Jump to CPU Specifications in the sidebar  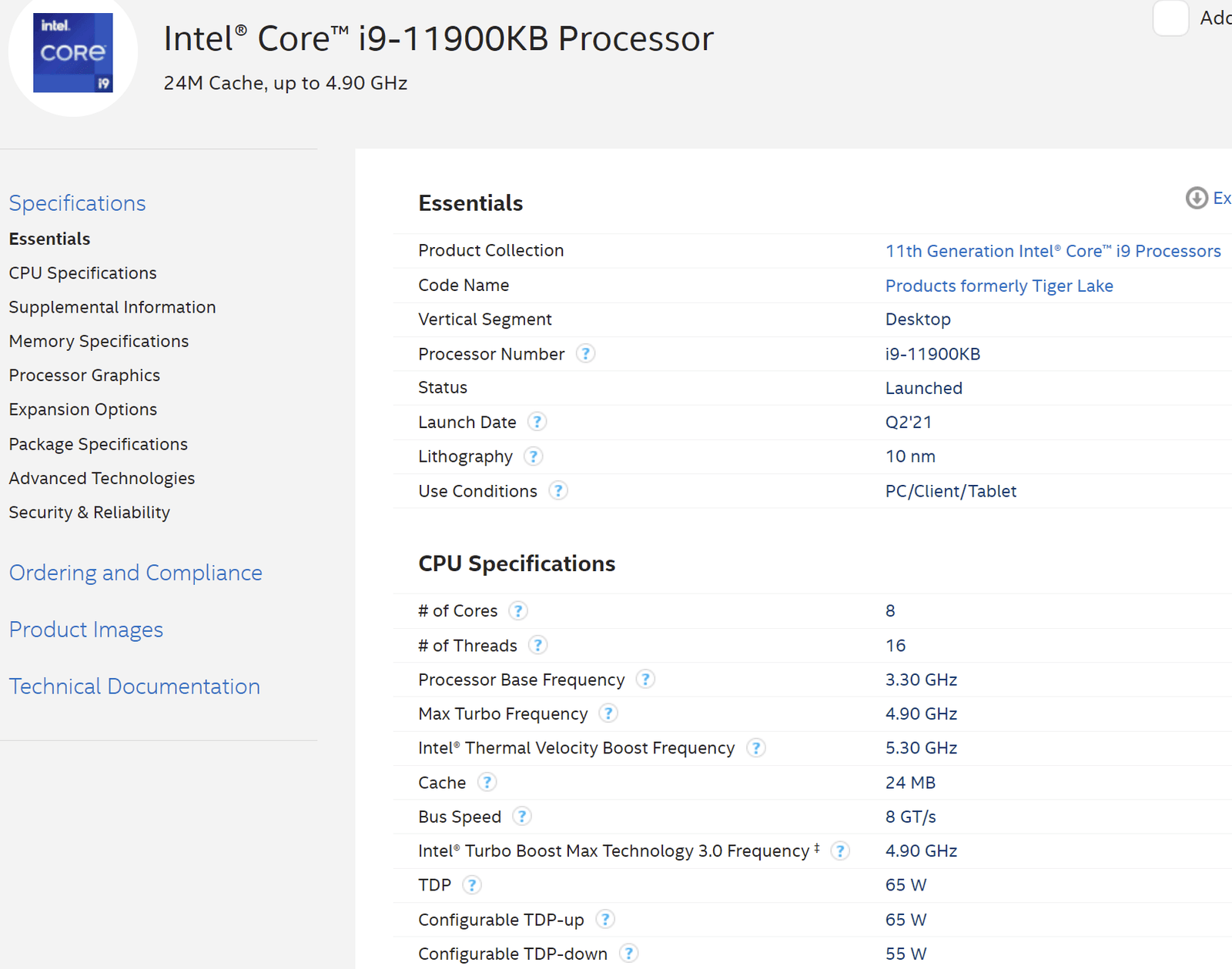point(82,273)
